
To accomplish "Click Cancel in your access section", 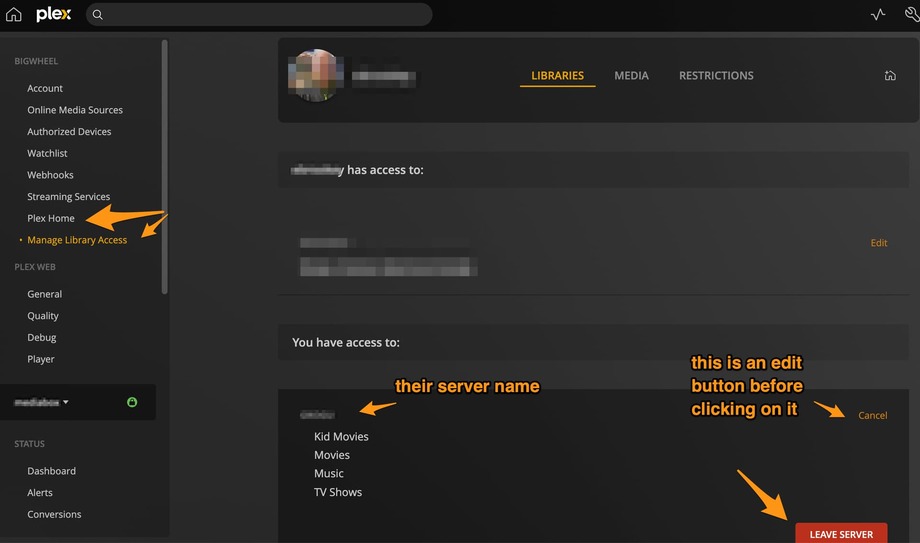I will click(x=872, y=416).
